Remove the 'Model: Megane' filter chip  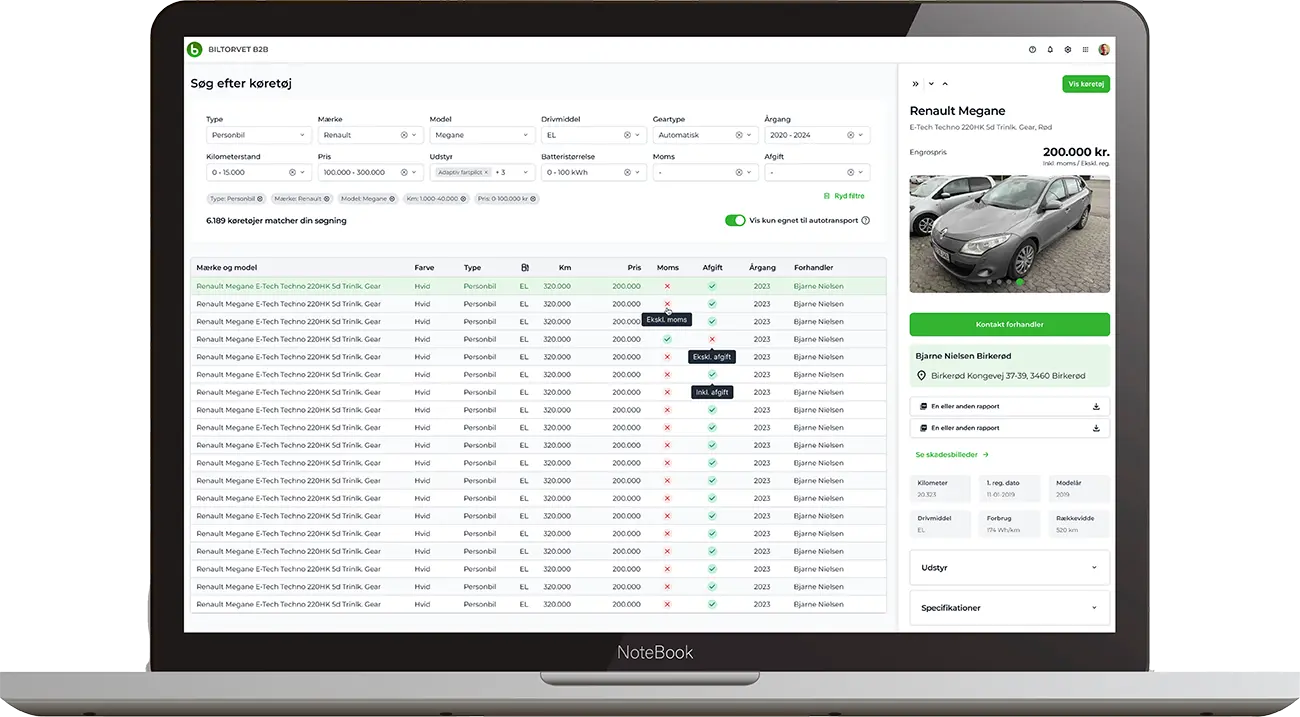pos(392,199)
